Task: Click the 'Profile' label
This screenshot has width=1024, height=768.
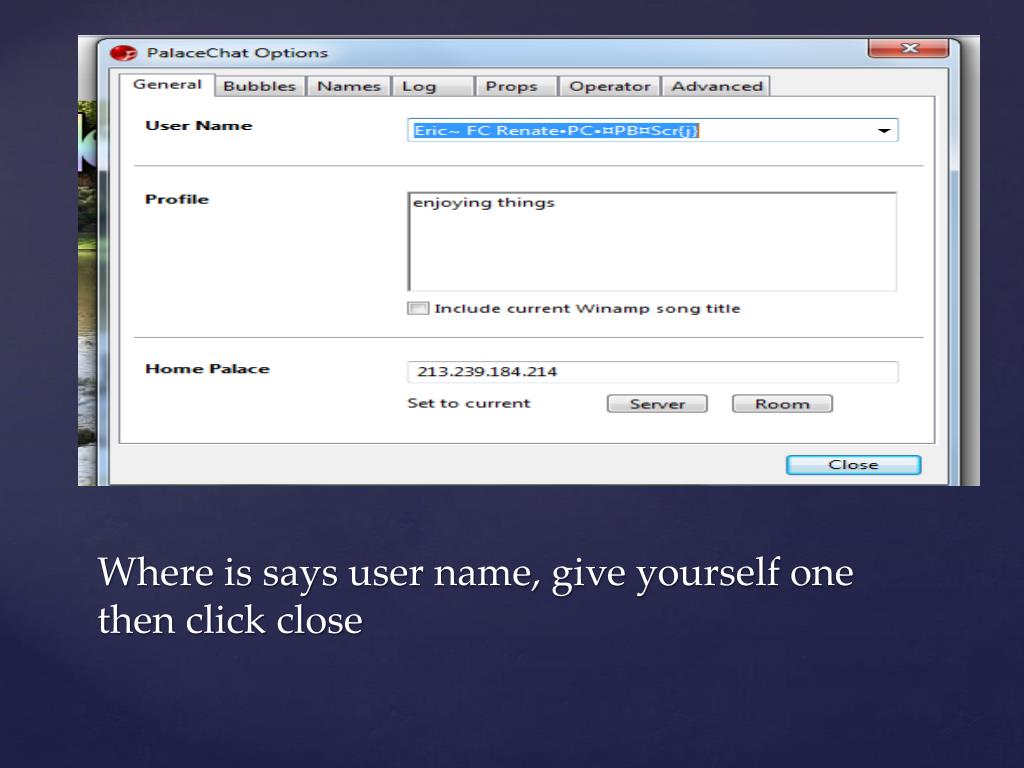Action: [177, 199]
